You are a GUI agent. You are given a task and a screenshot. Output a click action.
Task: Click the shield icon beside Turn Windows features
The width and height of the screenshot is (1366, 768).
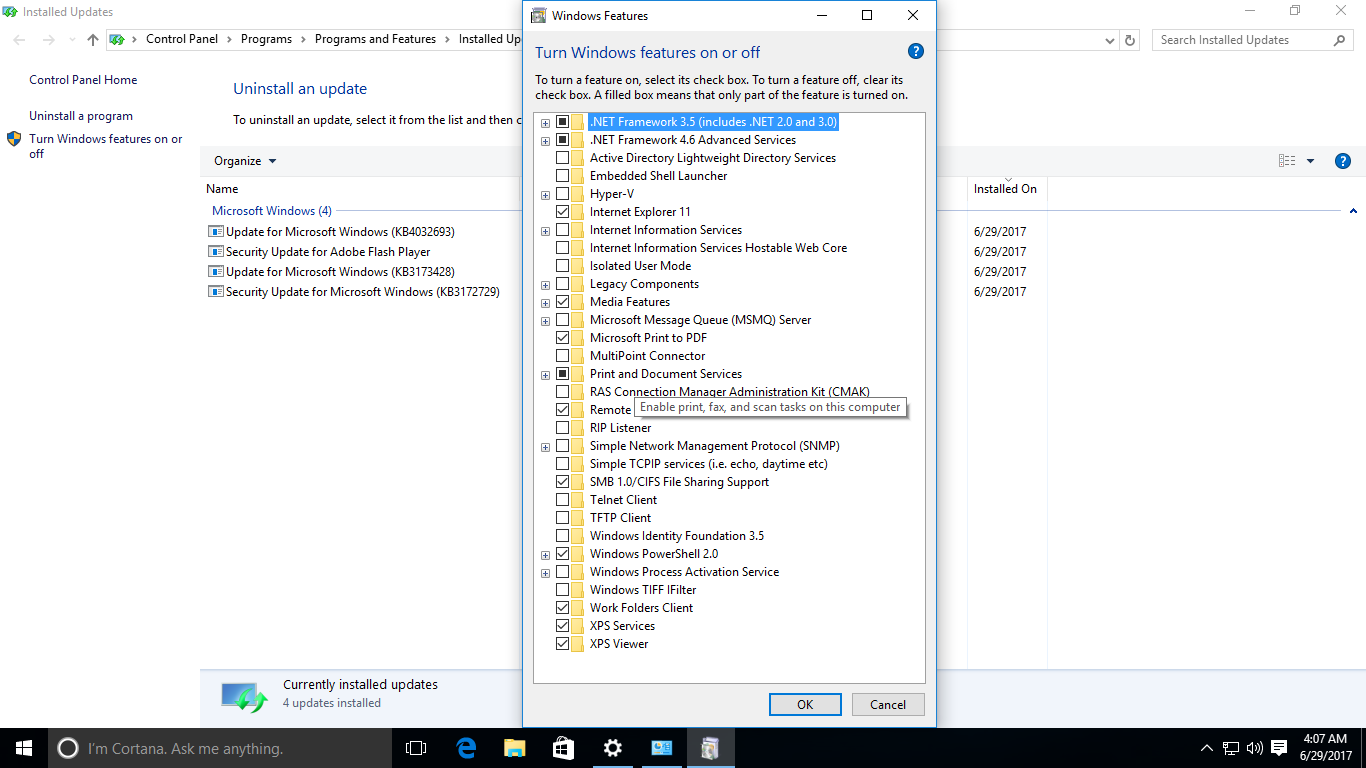(14, 139)
